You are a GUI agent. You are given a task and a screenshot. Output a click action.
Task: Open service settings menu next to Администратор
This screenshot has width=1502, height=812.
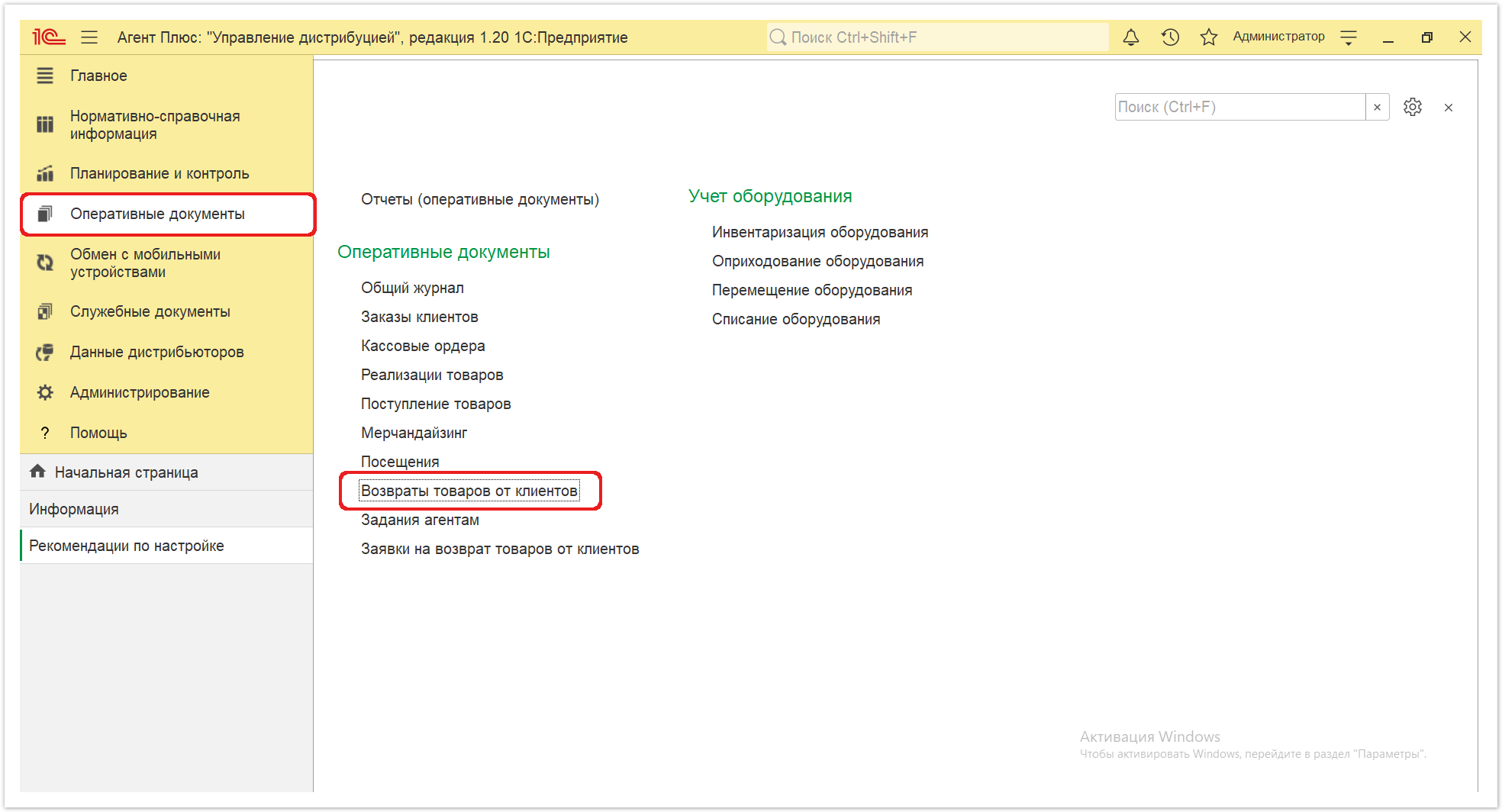[x=1349, y=37]
